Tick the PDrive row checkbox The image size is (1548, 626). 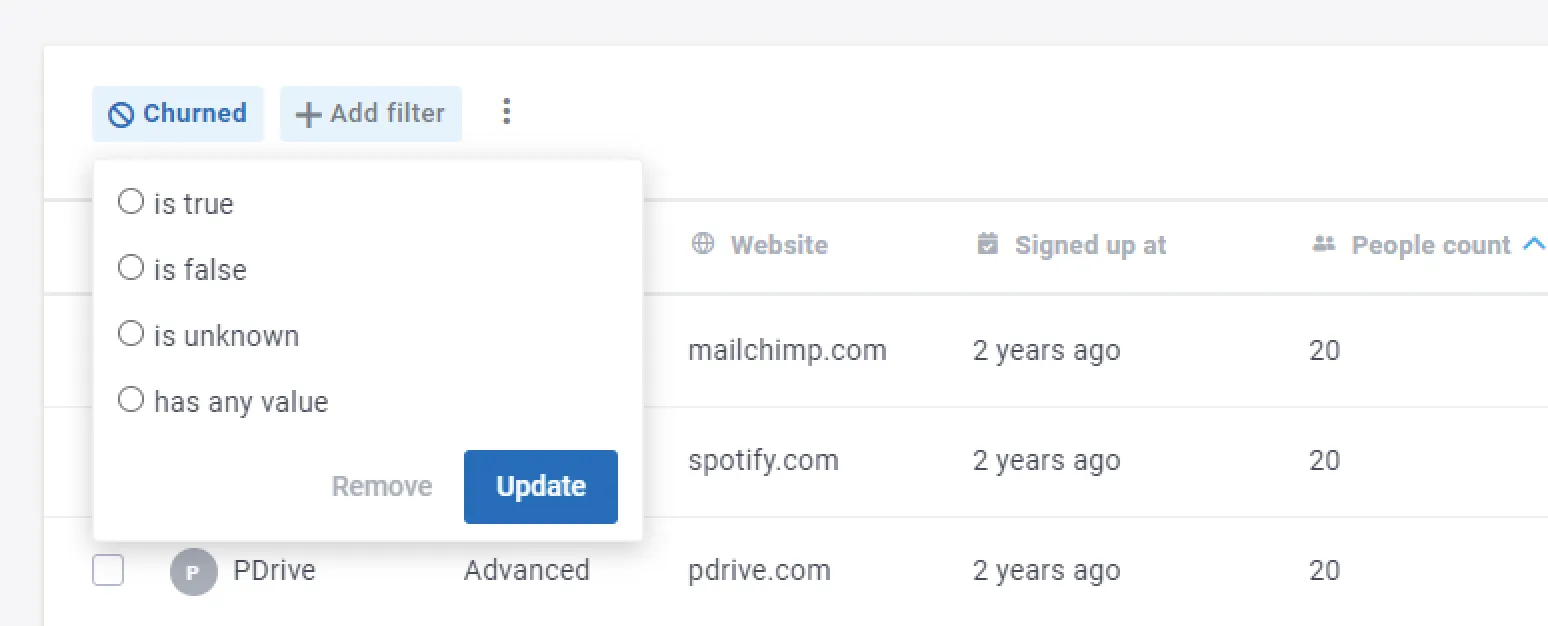click(x=108, y=570)
